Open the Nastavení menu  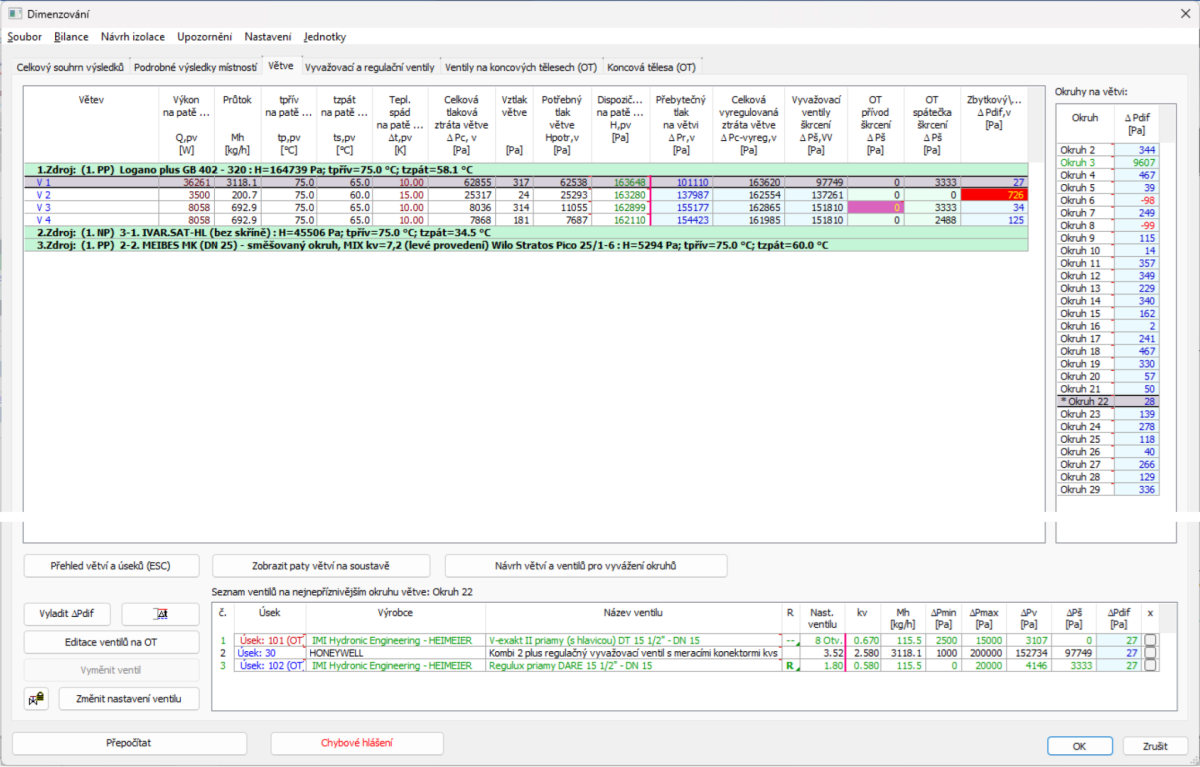(x=269, y=37)
